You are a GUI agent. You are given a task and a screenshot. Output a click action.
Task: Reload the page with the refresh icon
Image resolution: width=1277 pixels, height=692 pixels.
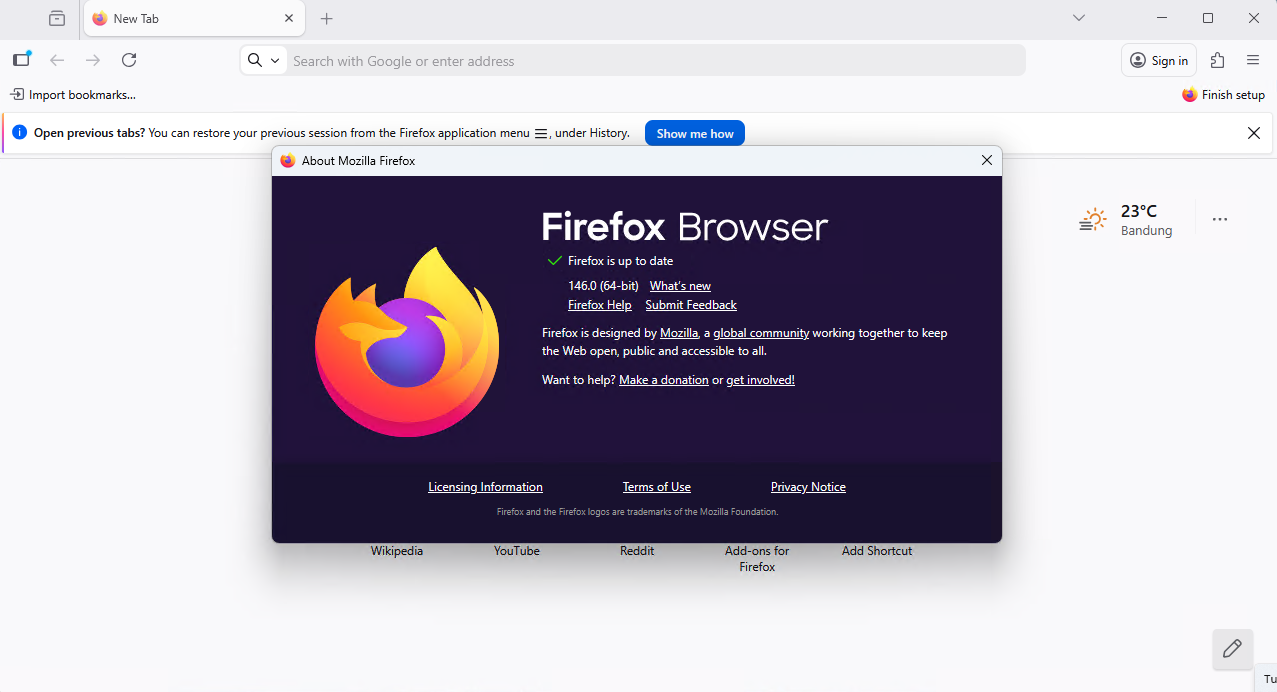(129, 60)
